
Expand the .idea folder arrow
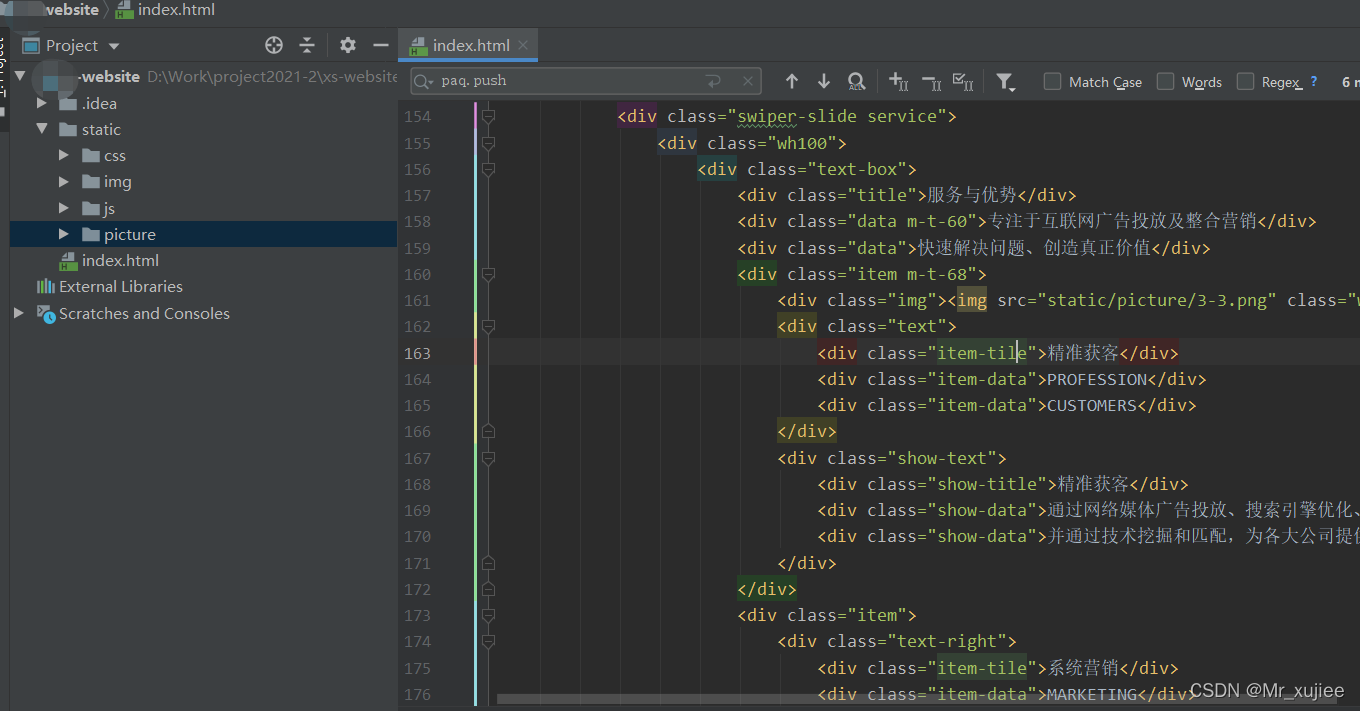click(x=42, y=103)
